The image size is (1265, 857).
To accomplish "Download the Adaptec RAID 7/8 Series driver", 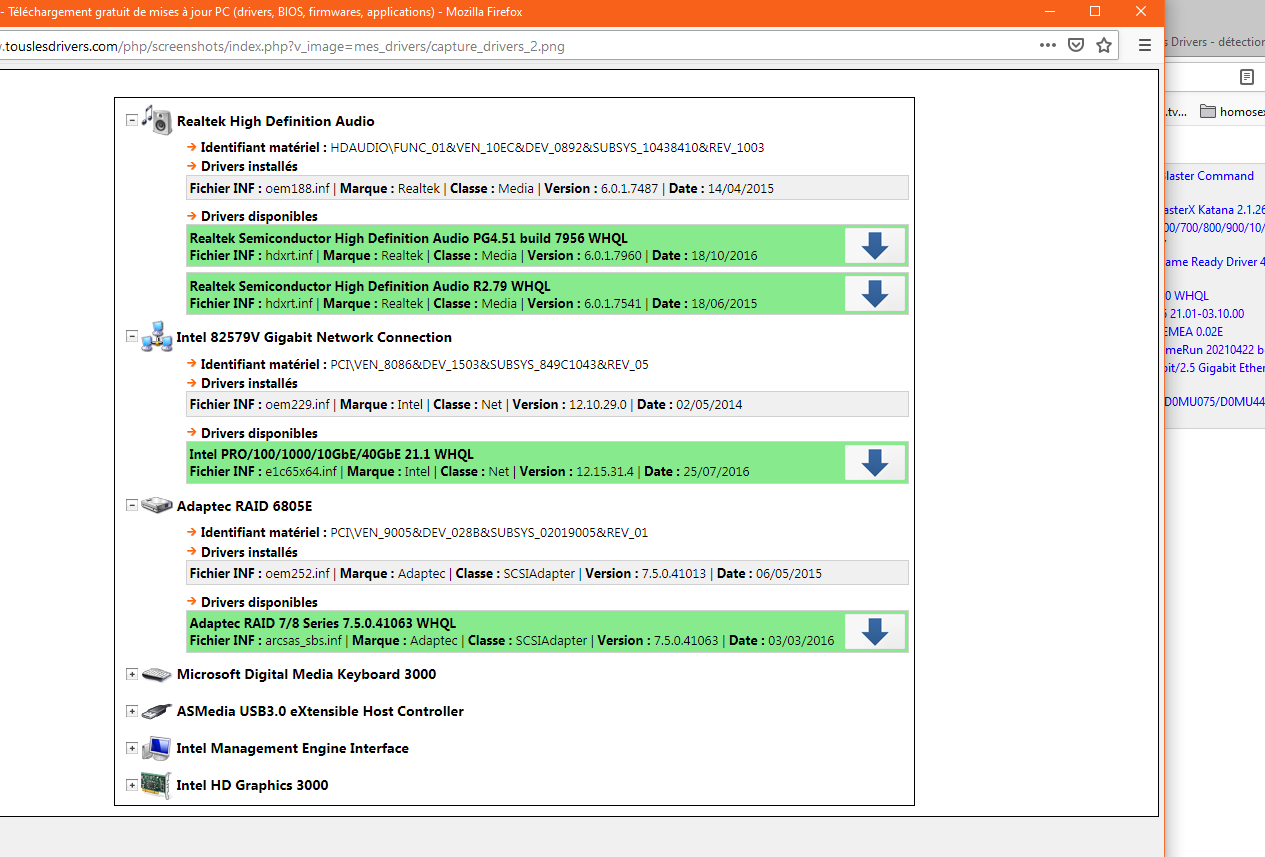I will pyautogui.click(x=875, y=631).
